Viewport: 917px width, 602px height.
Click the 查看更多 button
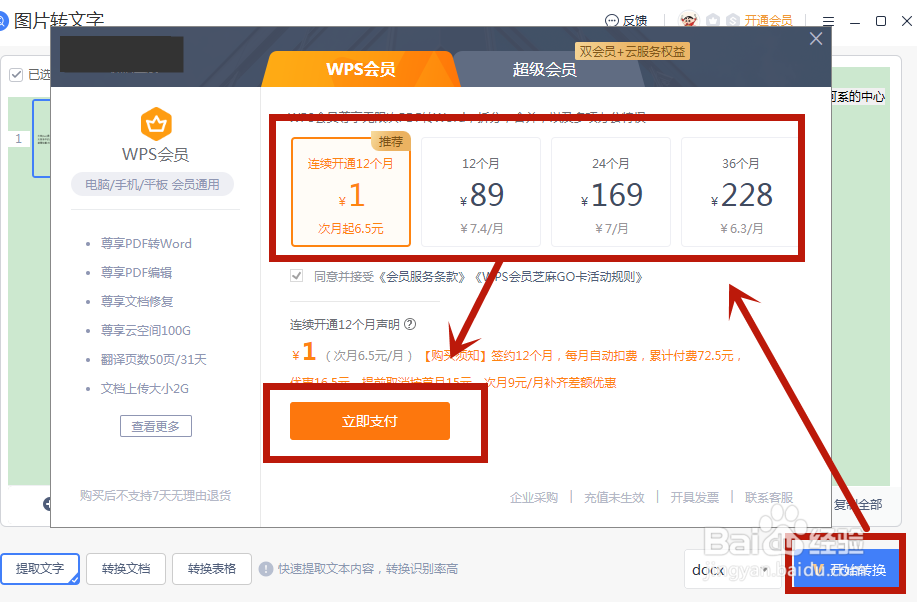(156, 426)
